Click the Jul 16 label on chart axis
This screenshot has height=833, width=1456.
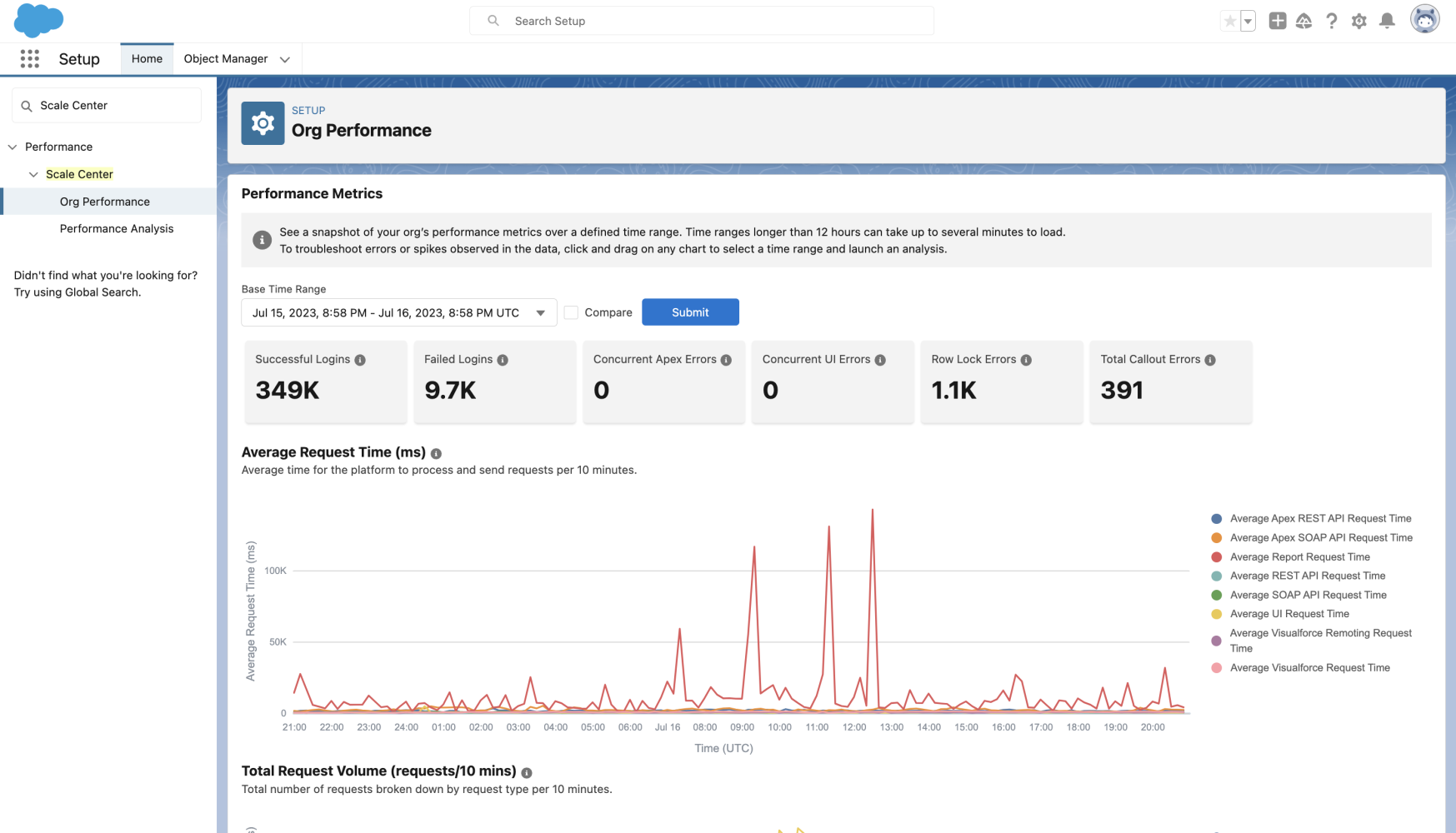(668, 727)
